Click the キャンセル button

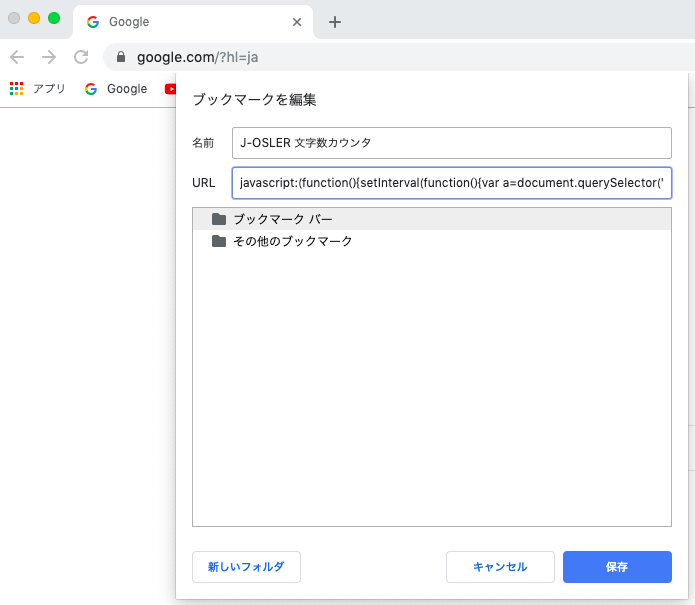pos(500,566)
